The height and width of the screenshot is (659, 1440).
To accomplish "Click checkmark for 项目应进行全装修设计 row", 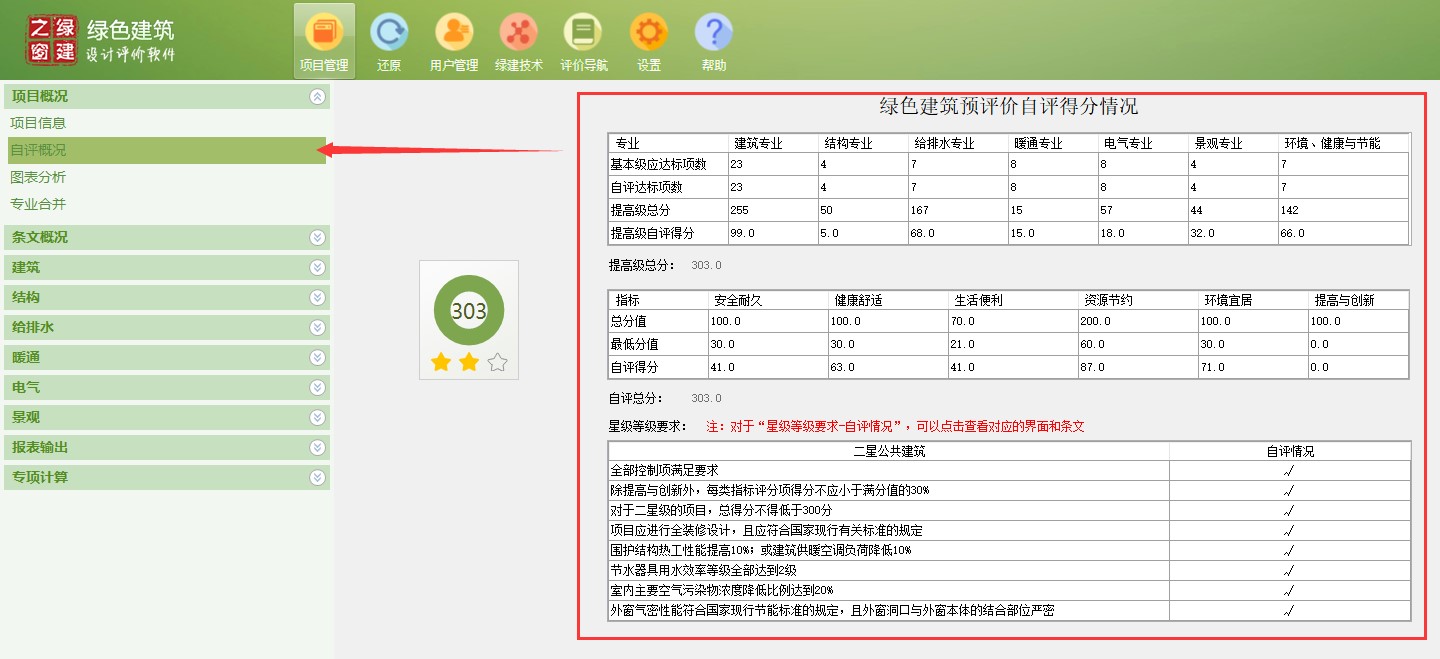I will pos(1289,530).
